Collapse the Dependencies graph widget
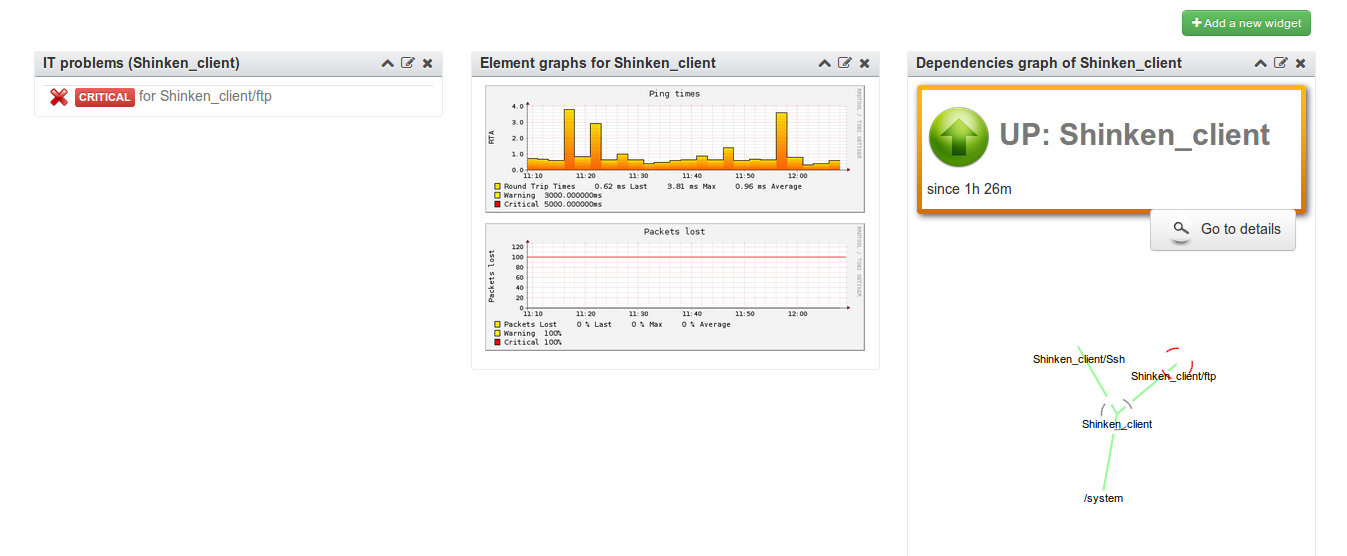1347x556 pixels. point(1261,63)
